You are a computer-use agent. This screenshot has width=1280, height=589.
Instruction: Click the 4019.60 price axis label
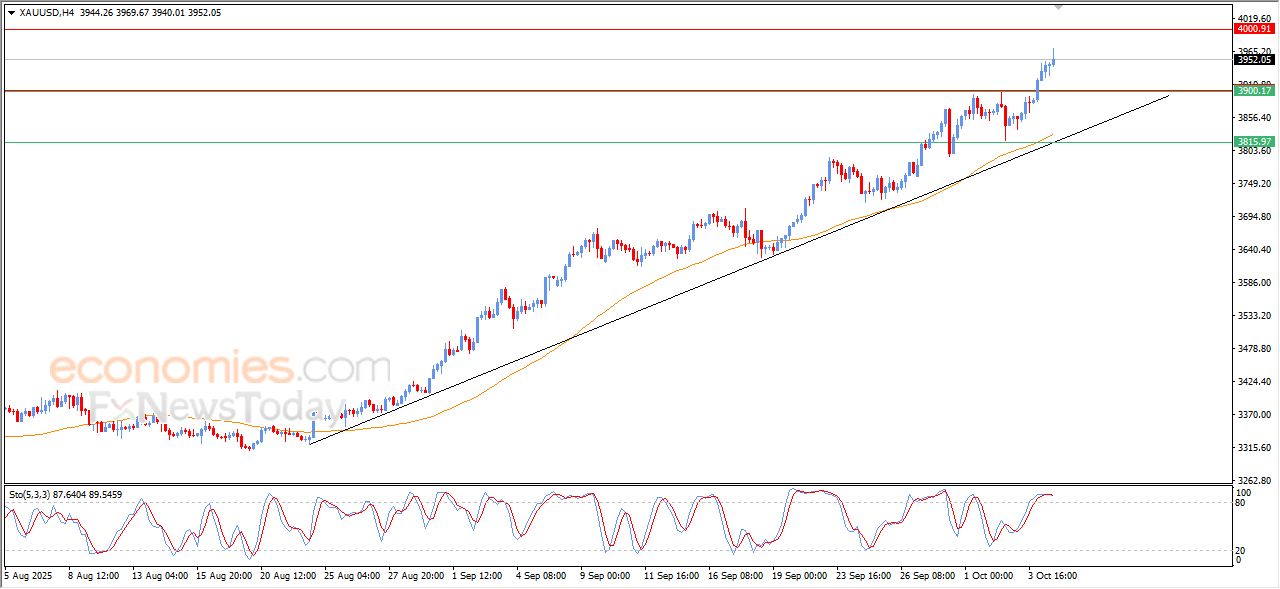[1254, 18]
